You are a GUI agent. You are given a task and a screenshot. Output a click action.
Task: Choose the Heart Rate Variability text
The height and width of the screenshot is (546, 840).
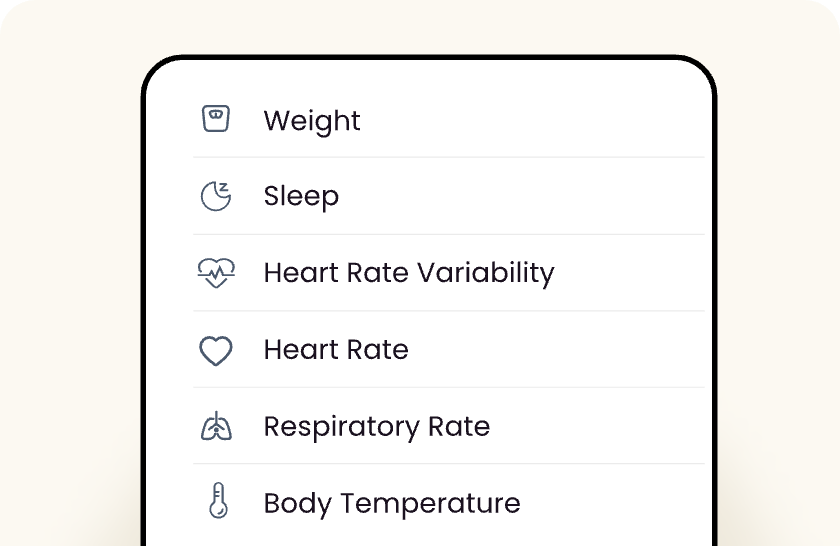pos(409,273)
